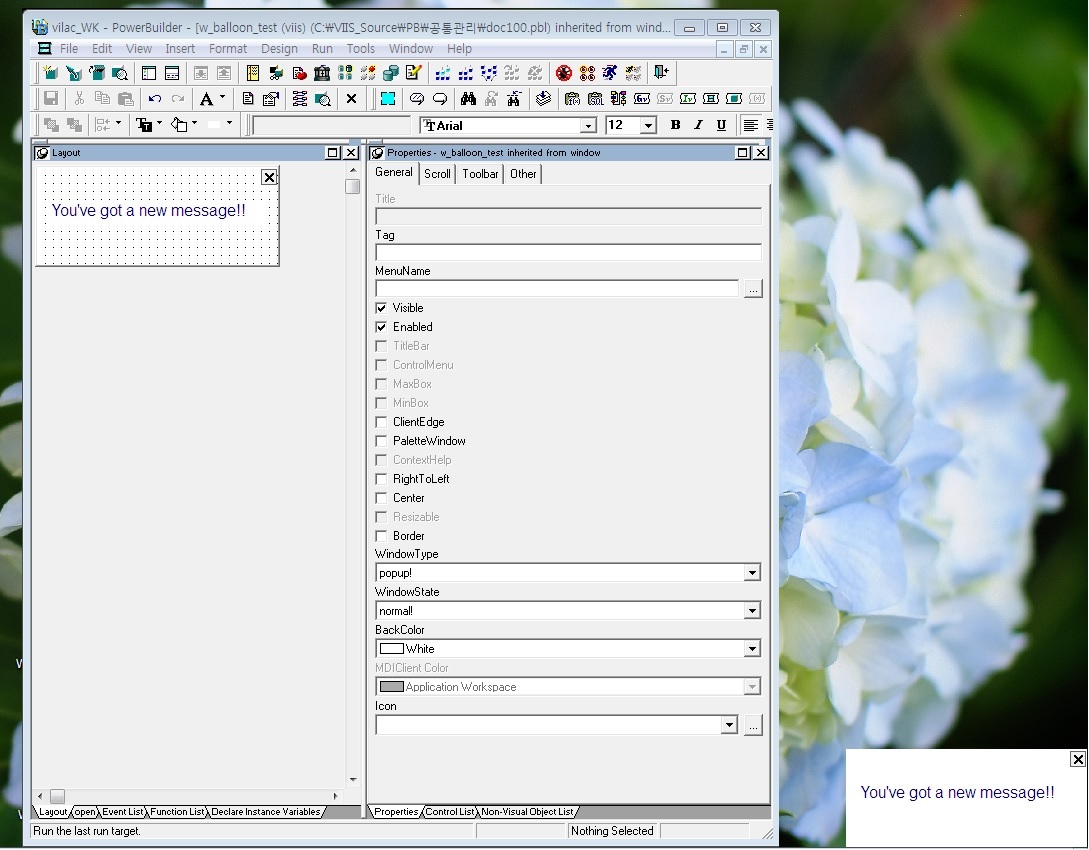
Task: Expand the WindowType dropdown
Action: 752,573
